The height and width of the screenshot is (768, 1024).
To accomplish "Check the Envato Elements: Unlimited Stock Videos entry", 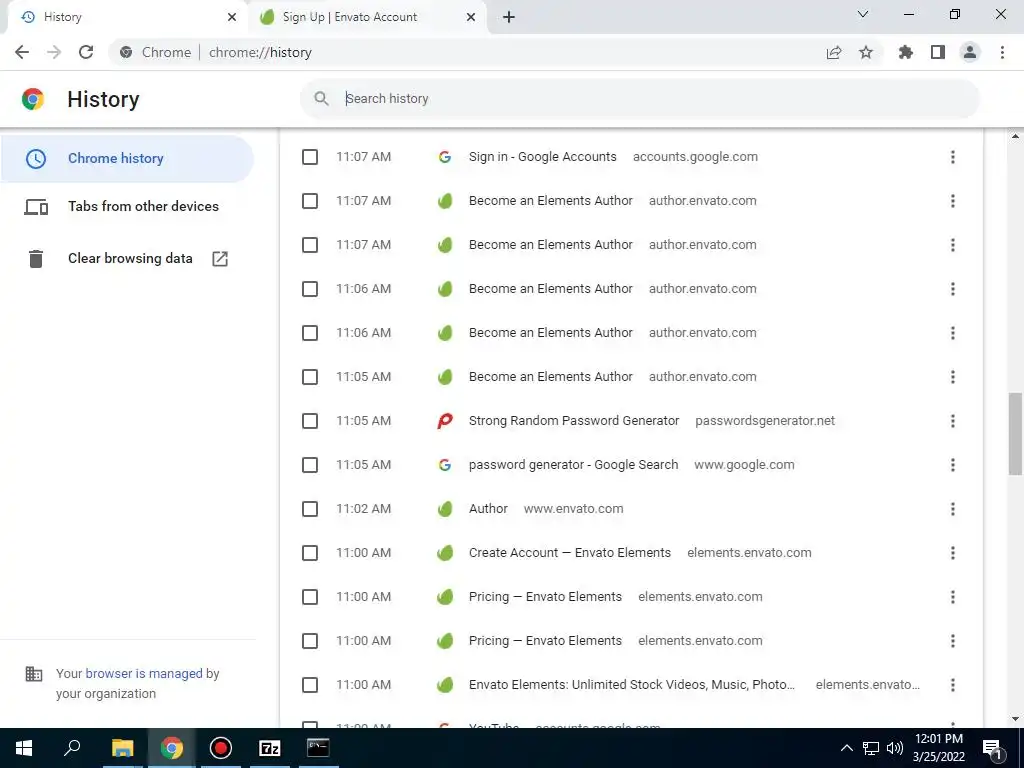I will (310, 685).
